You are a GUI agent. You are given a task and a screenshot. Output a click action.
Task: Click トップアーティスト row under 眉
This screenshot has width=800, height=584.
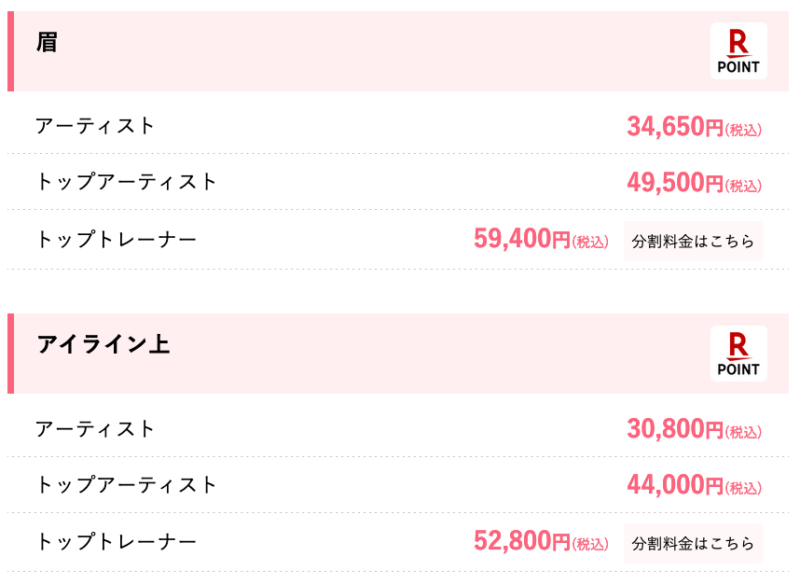[x=398, y=182]
